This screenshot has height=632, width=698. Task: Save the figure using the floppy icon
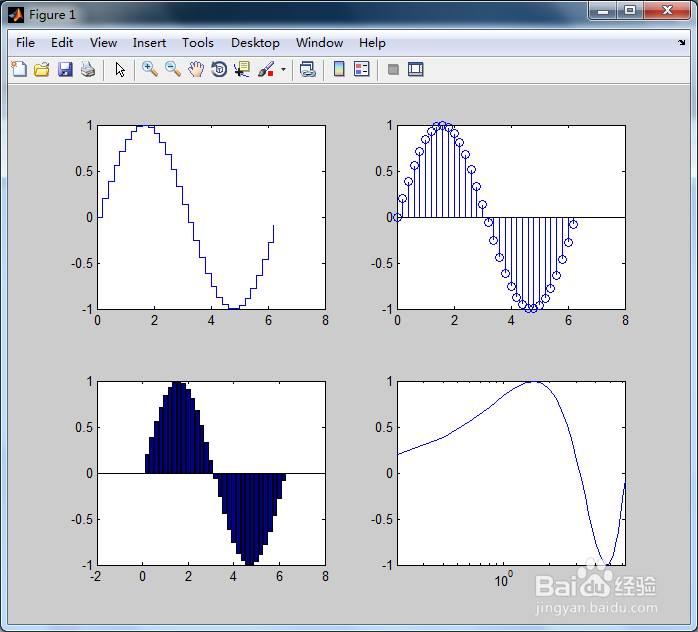click(65, 69)
